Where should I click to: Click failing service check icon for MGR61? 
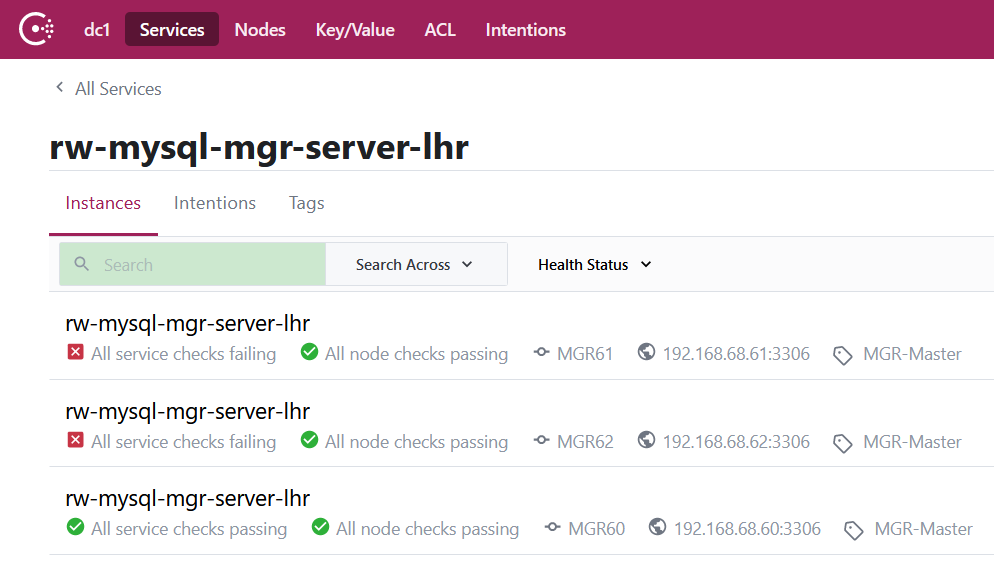[75, 353]
